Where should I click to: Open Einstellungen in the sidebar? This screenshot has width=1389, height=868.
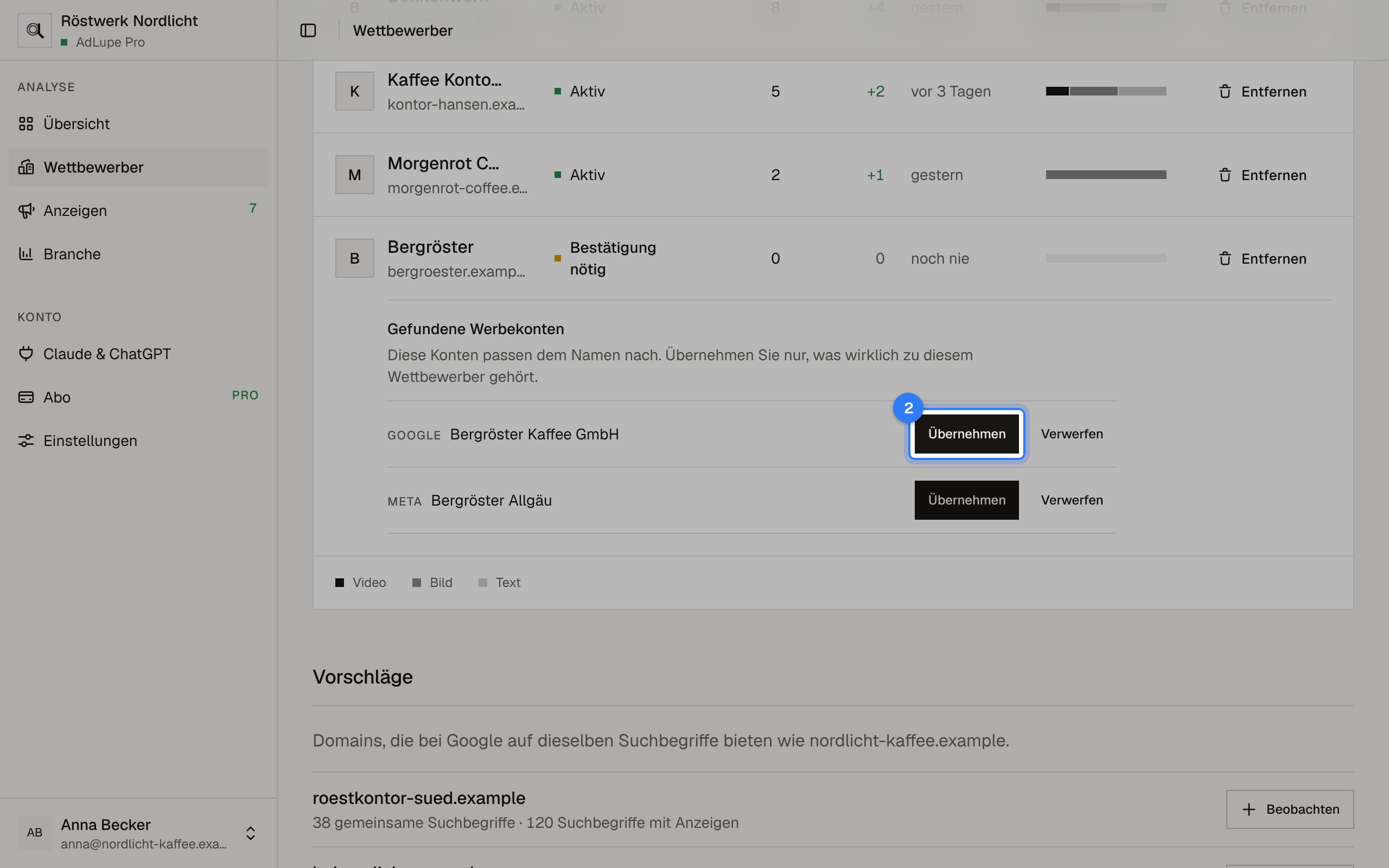[138, 441]
